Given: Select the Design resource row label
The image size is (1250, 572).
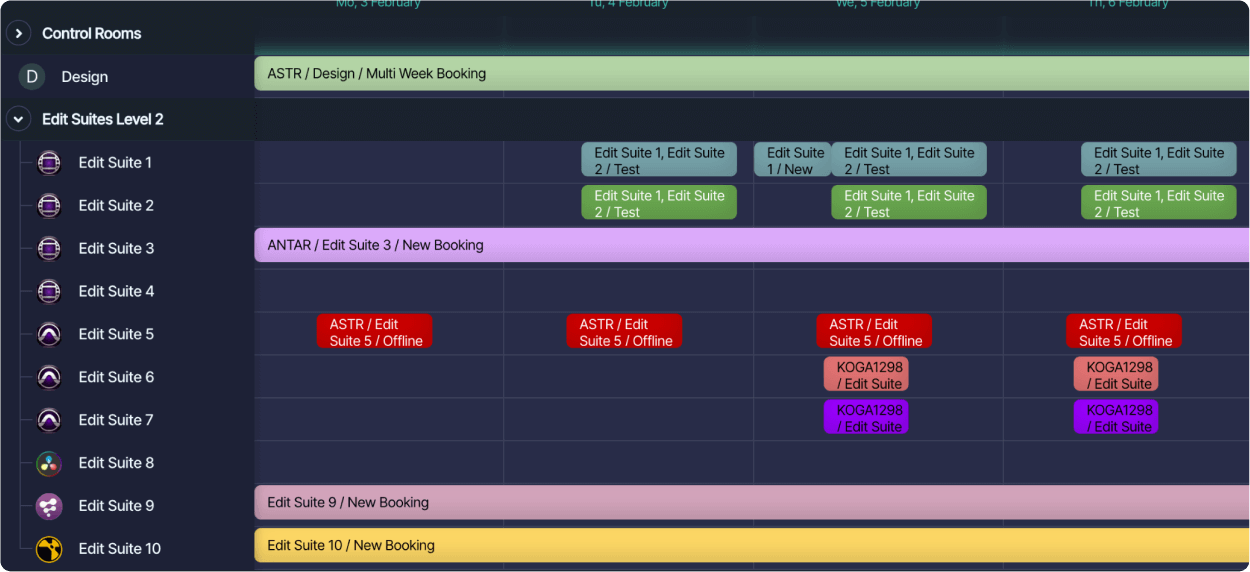Looking at the screenshot, I should 85,77.
